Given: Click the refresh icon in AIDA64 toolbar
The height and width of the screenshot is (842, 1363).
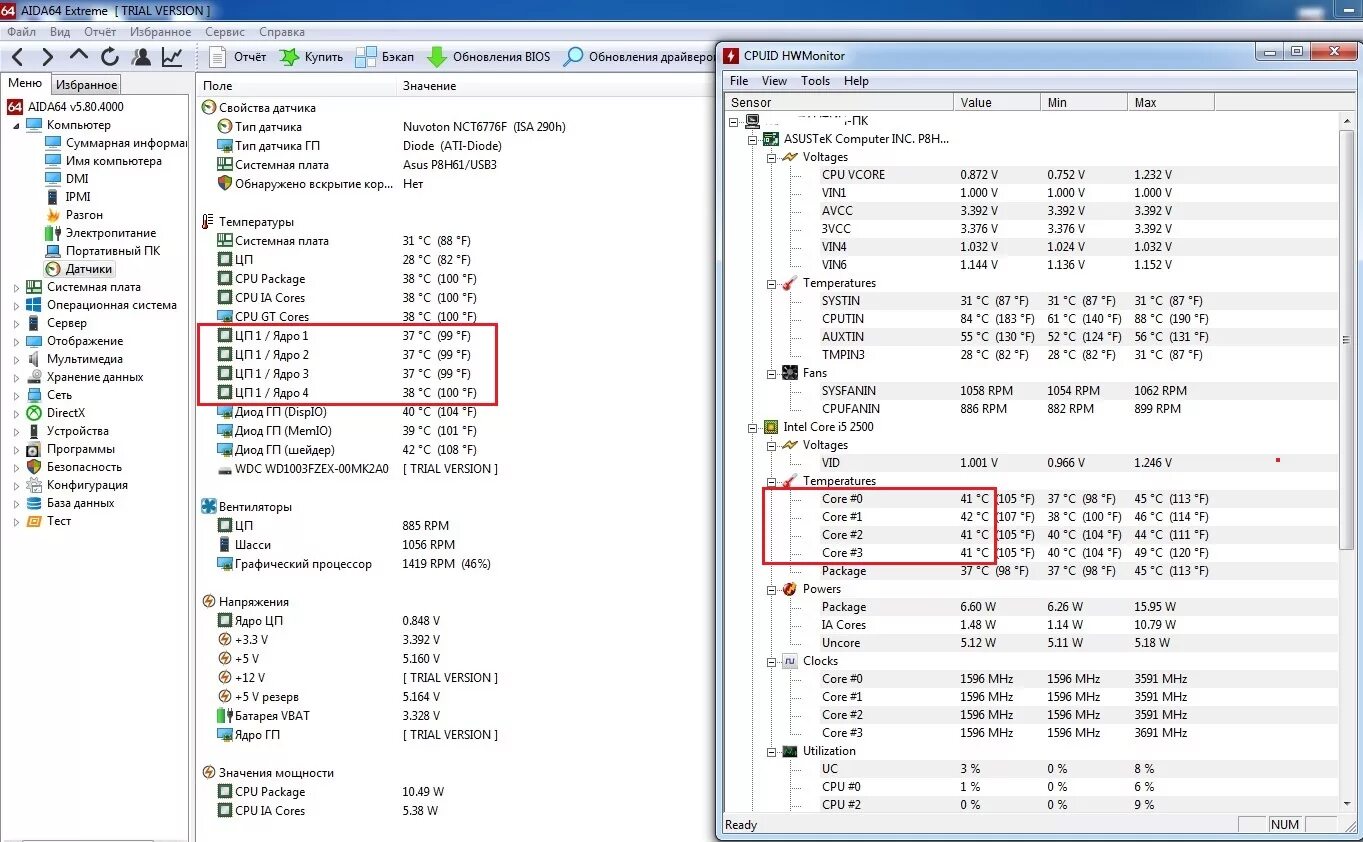Looking at the screenshot, I should pyautogui.click(x=110, y=57).
